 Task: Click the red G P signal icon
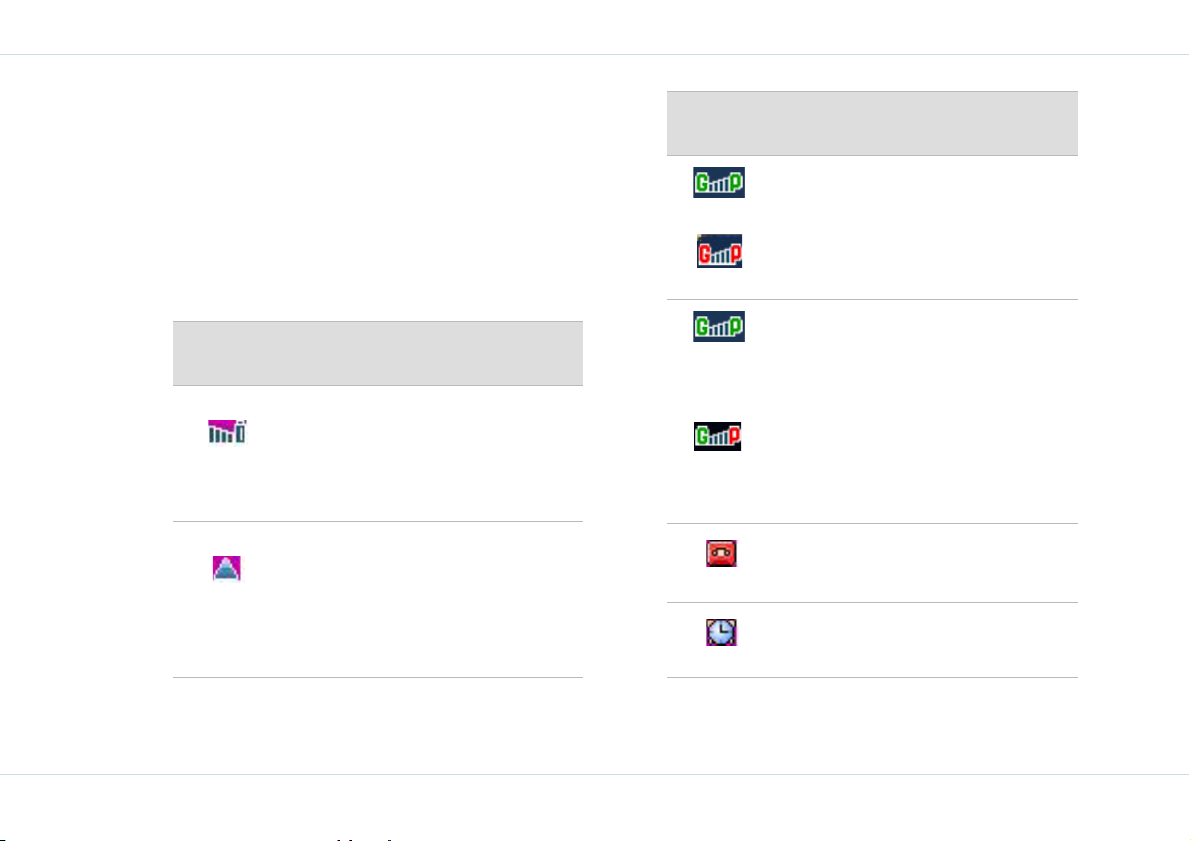point(719,251)
